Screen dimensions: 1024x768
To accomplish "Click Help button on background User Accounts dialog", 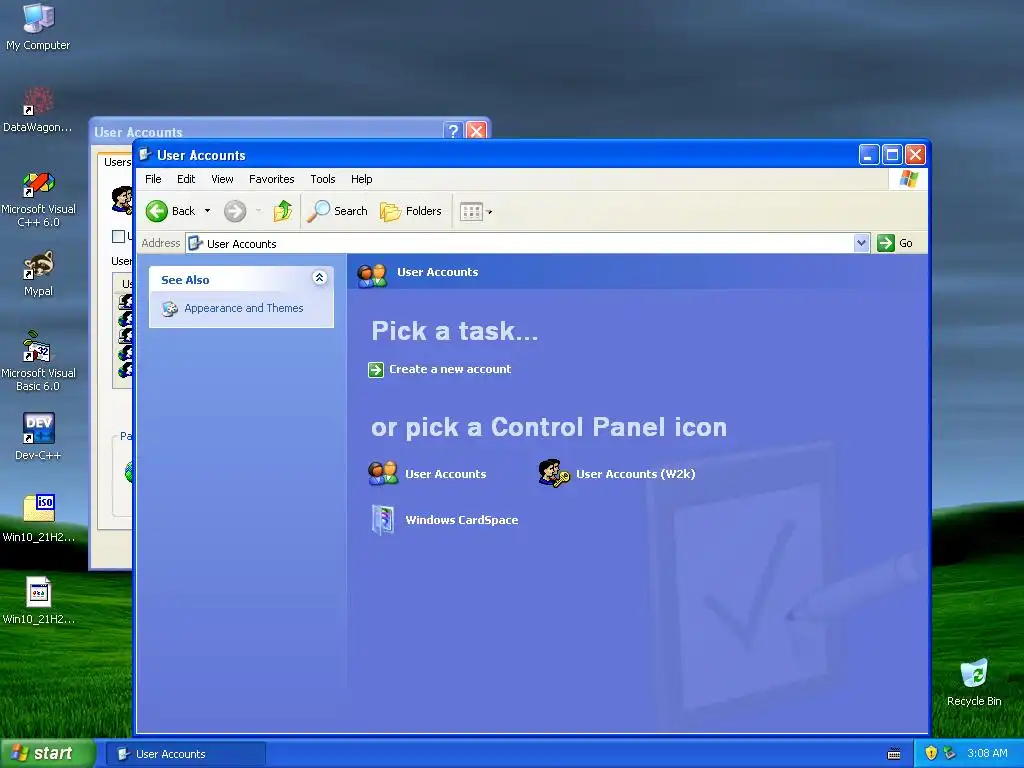I will tap(453, 131).
